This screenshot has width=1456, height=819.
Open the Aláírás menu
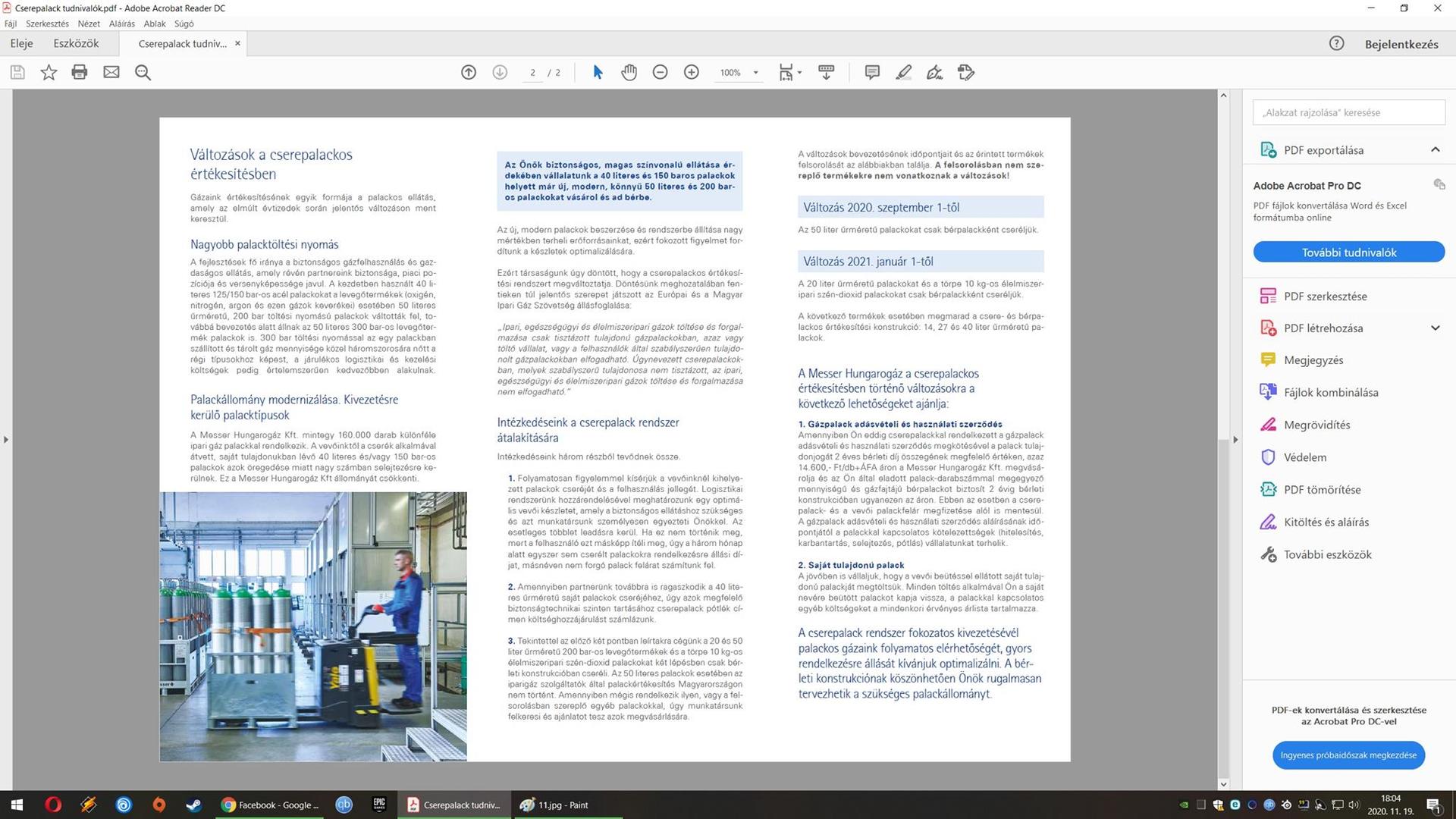tap(122, 24)
